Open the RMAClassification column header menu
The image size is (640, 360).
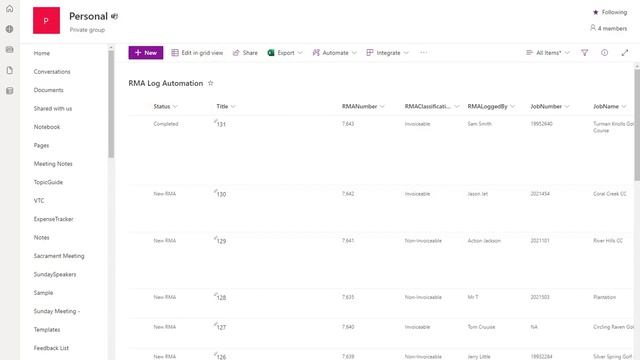432,107
